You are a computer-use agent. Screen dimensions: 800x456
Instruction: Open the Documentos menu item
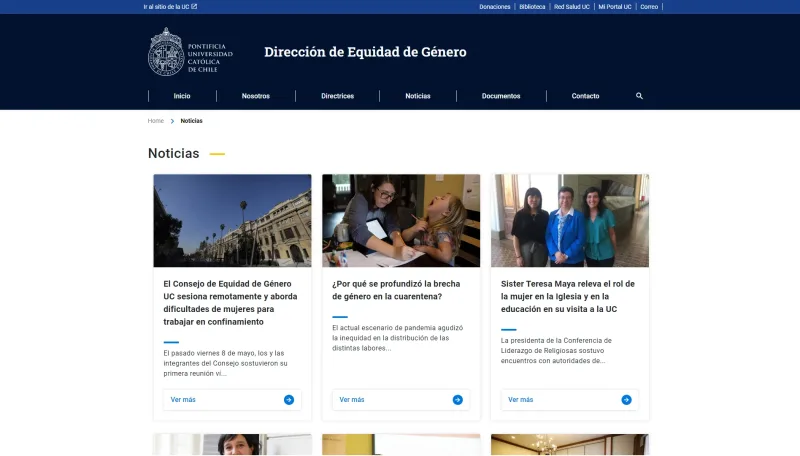click(x=501, y=96)
